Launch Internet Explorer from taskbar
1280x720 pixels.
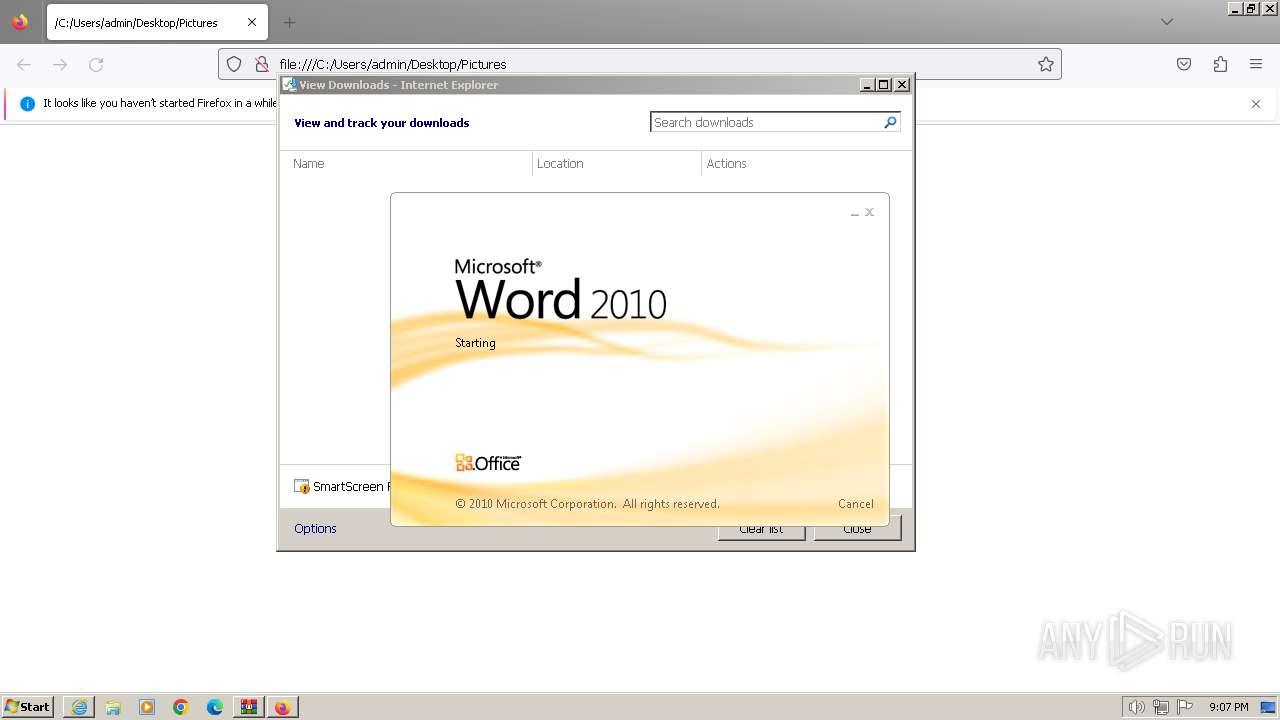click(79, 707)
